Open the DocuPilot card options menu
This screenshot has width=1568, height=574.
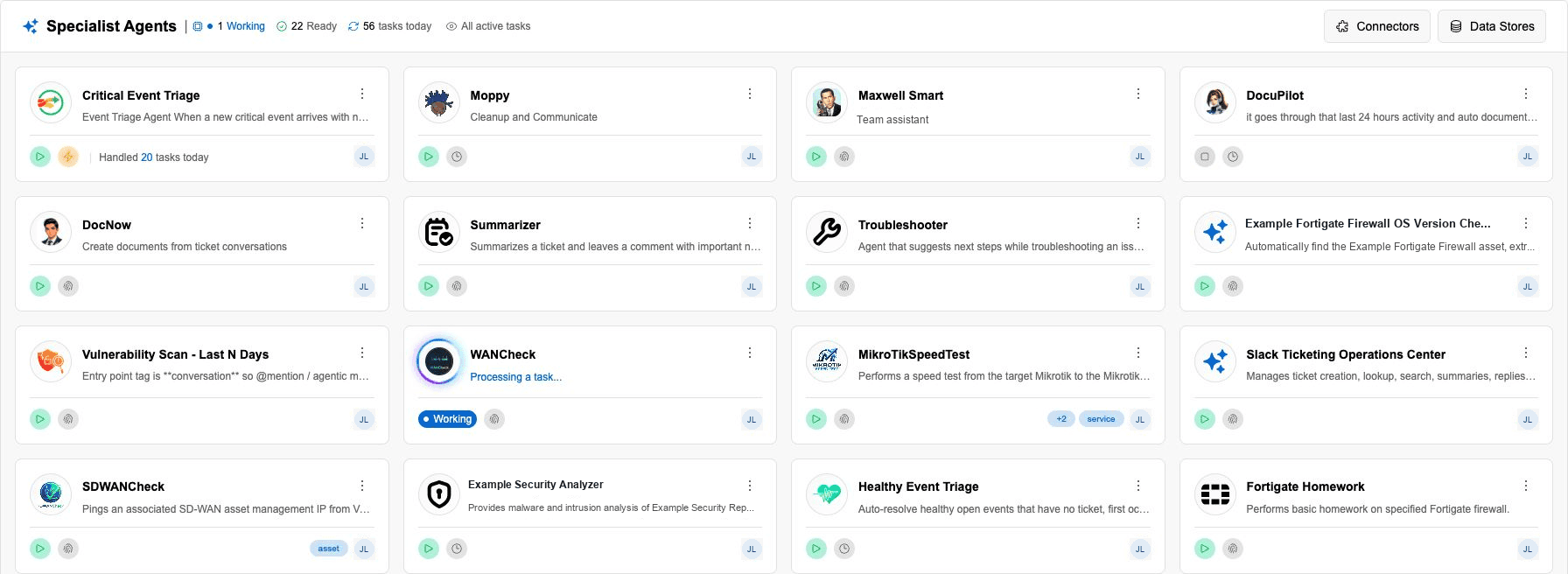(x=1526, y=94)
